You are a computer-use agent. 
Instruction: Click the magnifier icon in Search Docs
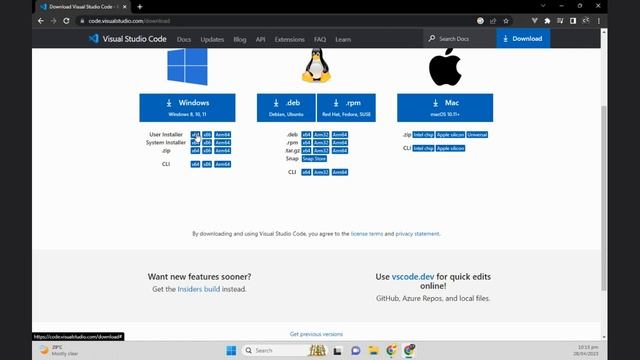pyautogui.click(x=431, y=38)
